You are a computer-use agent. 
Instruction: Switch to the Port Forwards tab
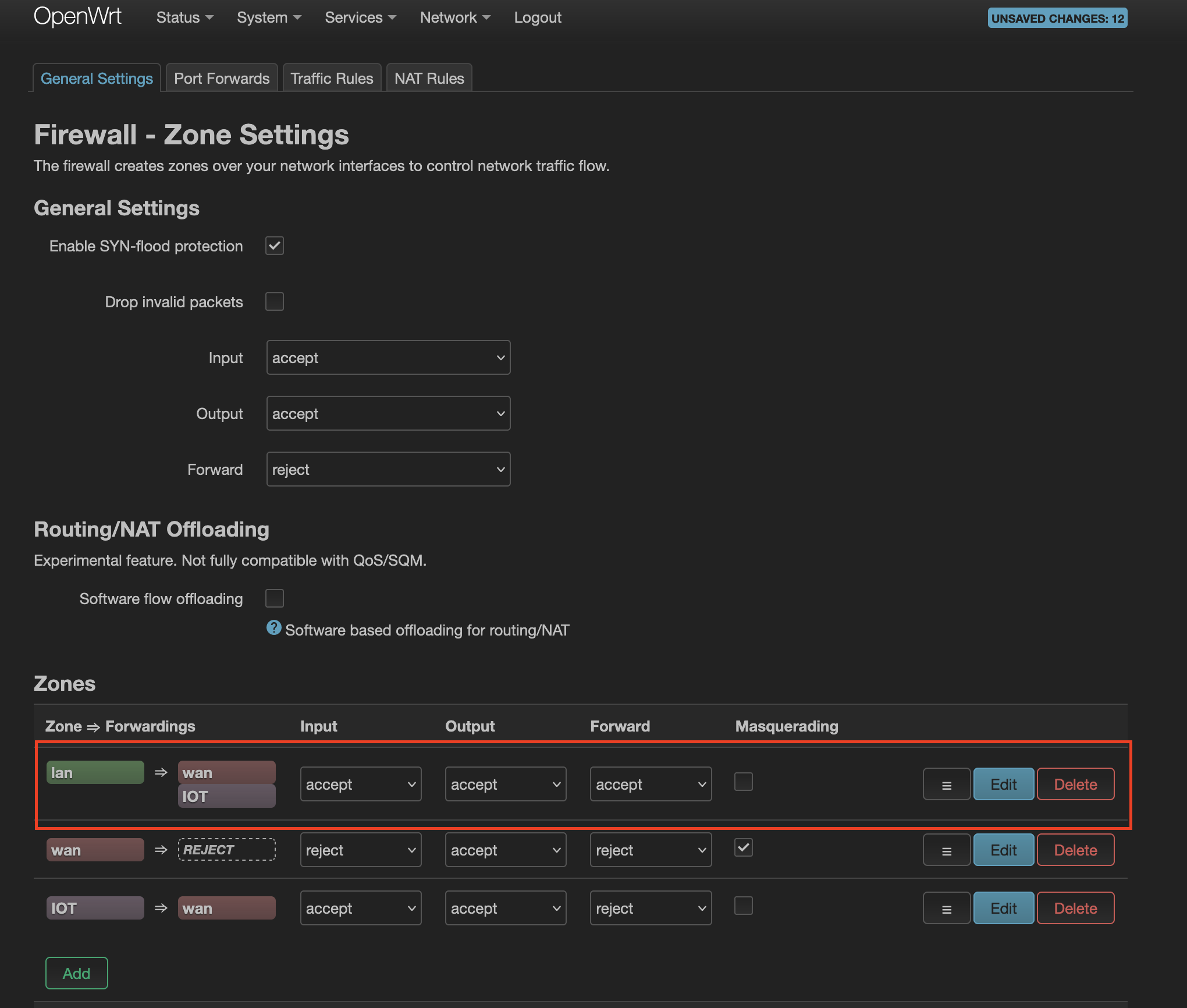pos(222,79)
